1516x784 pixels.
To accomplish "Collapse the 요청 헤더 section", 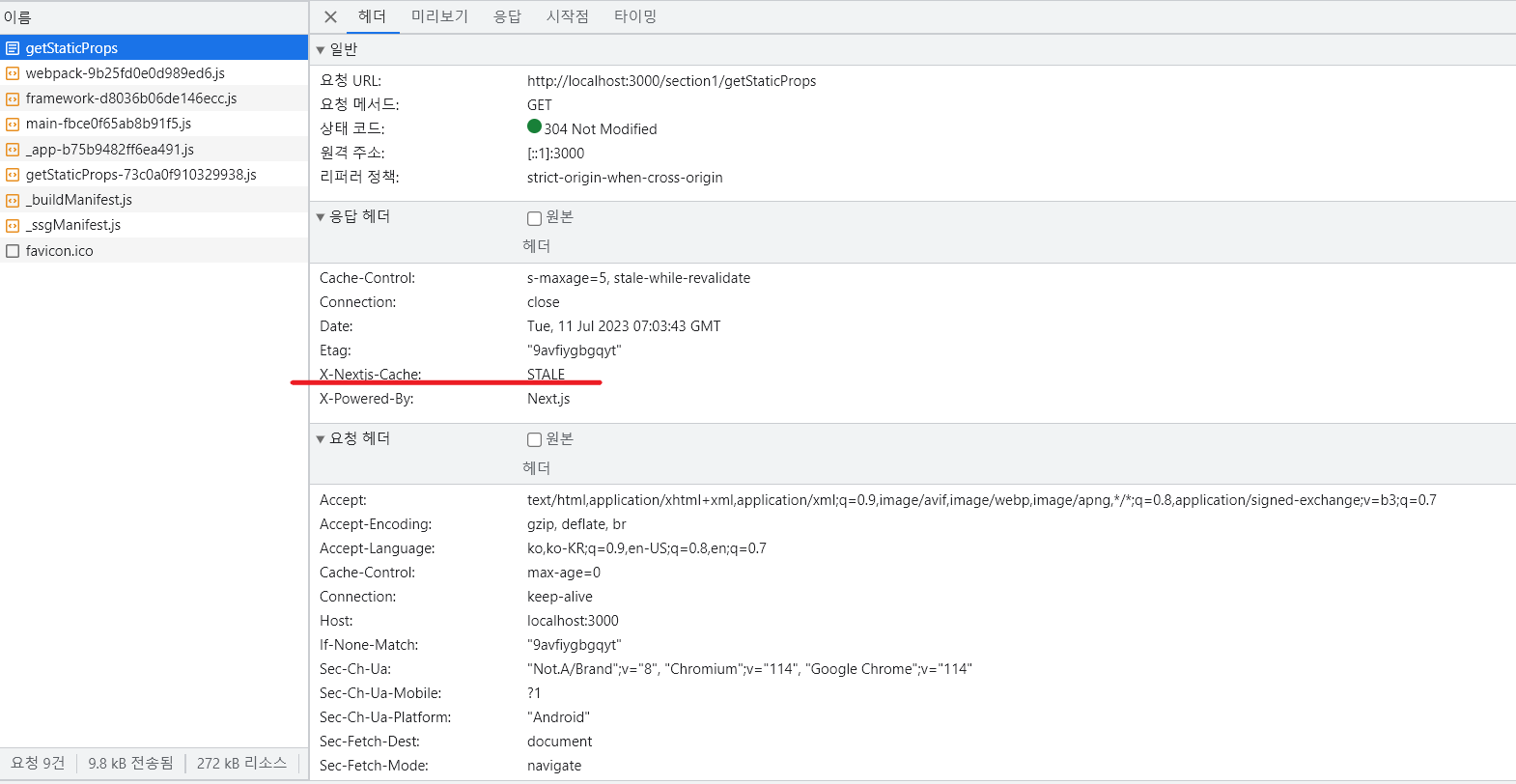I will pos(321,439).
